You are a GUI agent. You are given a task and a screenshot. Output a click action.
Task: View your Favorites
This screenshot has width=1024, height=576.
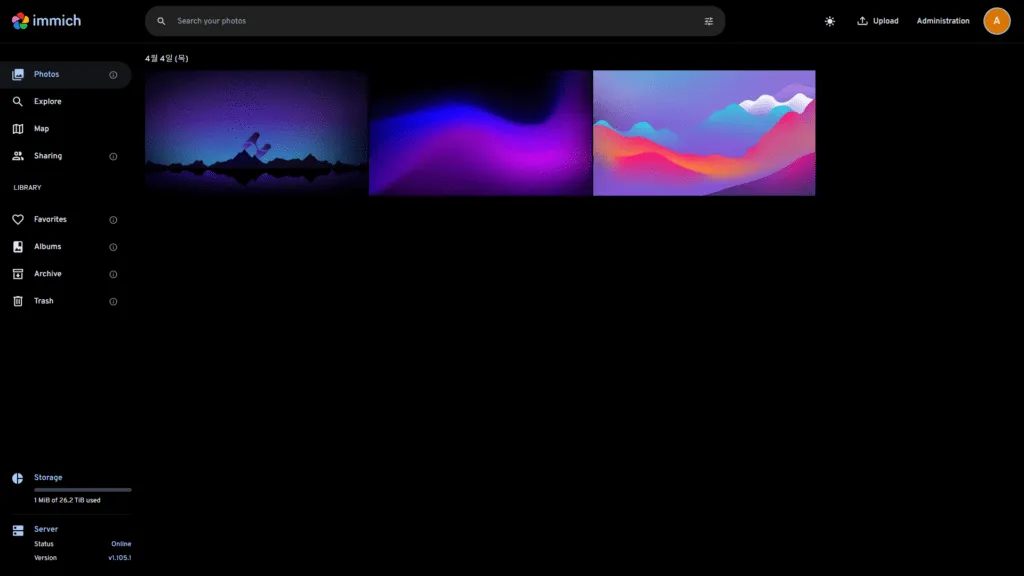tap(50, 219)
